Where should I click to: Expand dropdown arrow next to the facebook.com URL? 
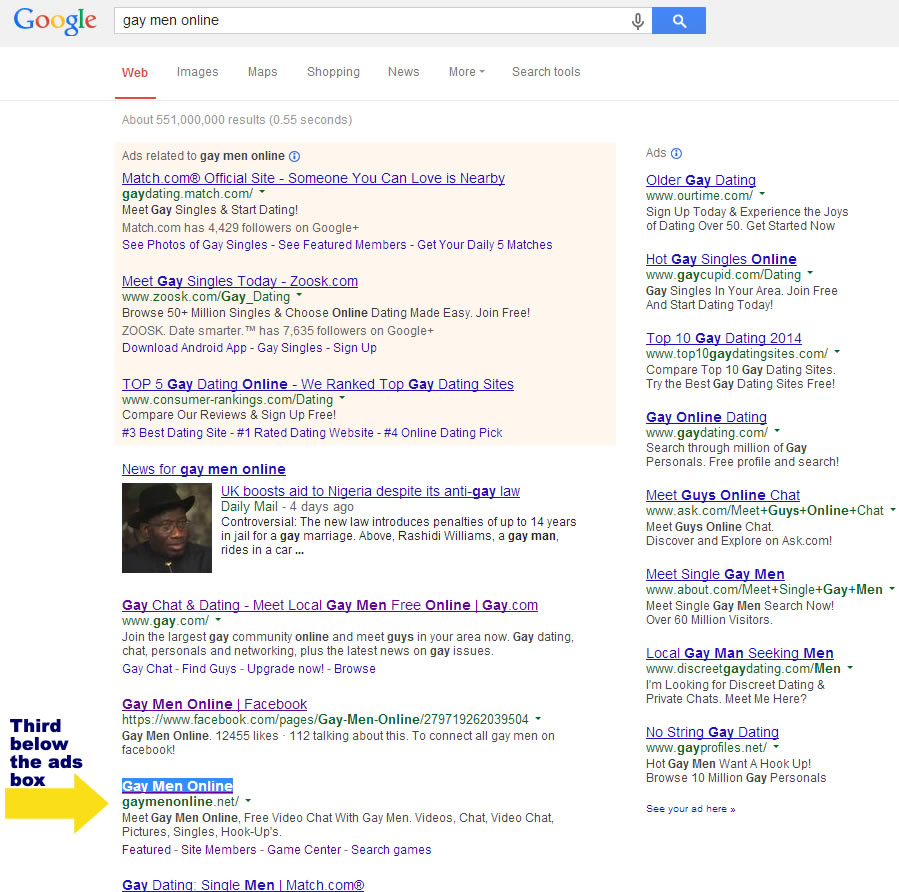click(x=538, y=718)
